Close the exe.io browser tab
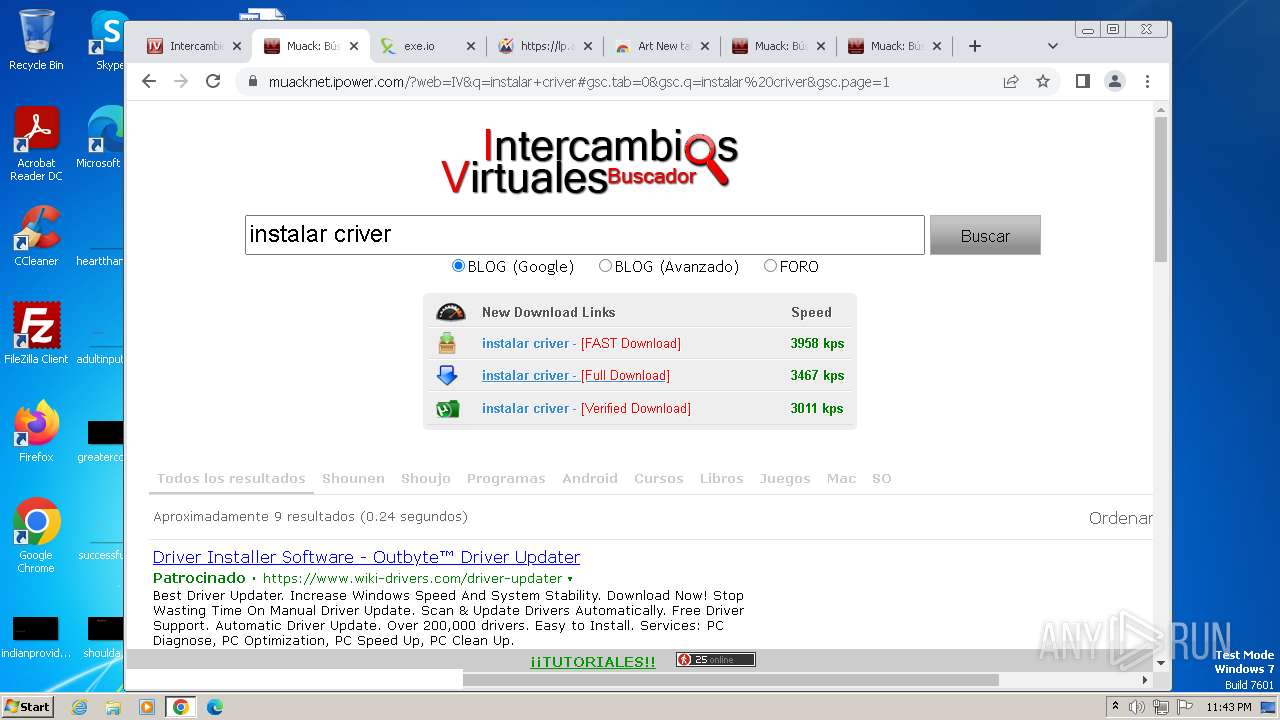This screenshot has width=1280, height=720. point(470,46)
